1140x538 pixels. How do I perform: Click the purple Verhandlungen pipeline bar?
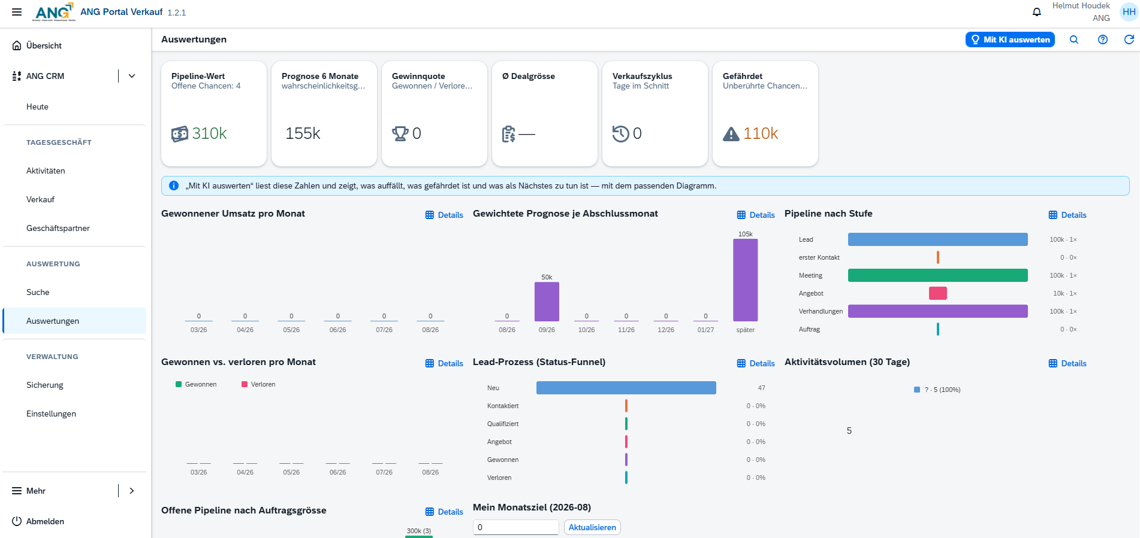pyautogui.click(x=938, y=311)
